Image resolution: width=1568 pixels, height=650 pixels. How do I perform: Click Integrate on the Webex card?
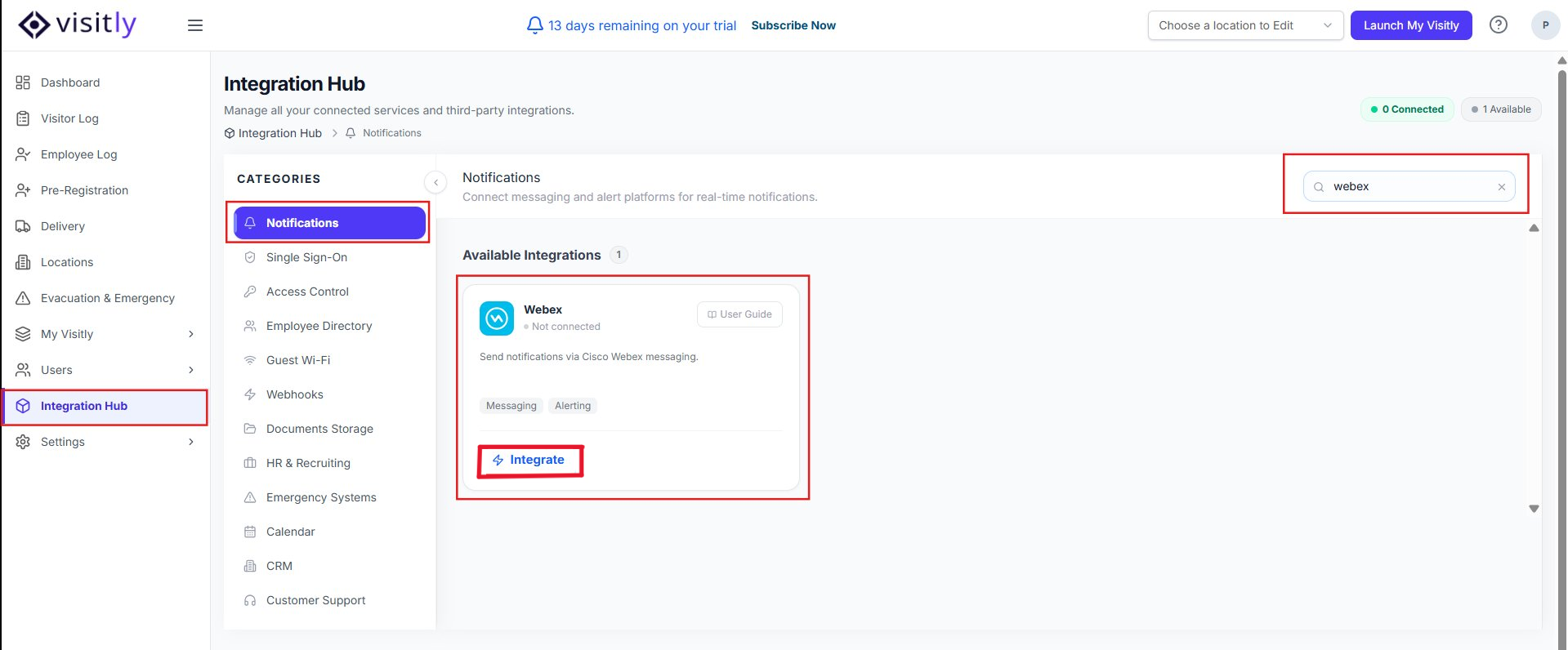[x=529, y=461]
